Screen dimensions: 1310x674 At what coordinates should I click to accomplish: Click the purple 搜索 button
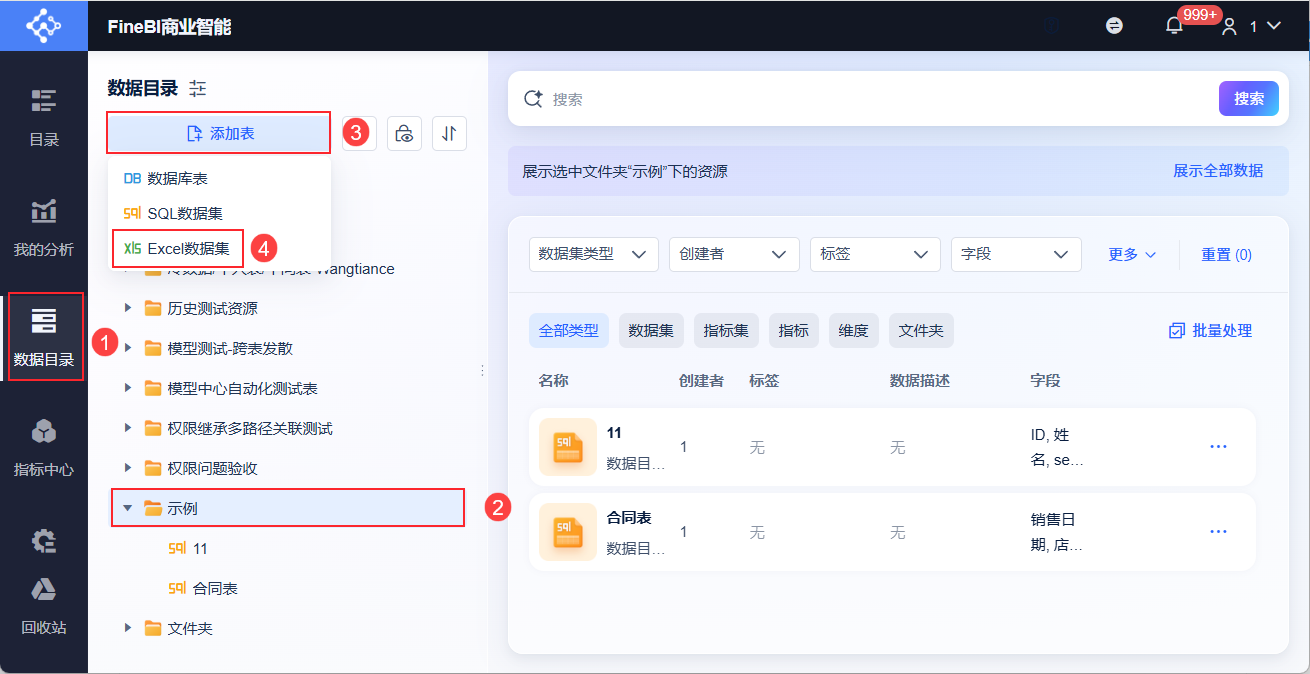1248,99
